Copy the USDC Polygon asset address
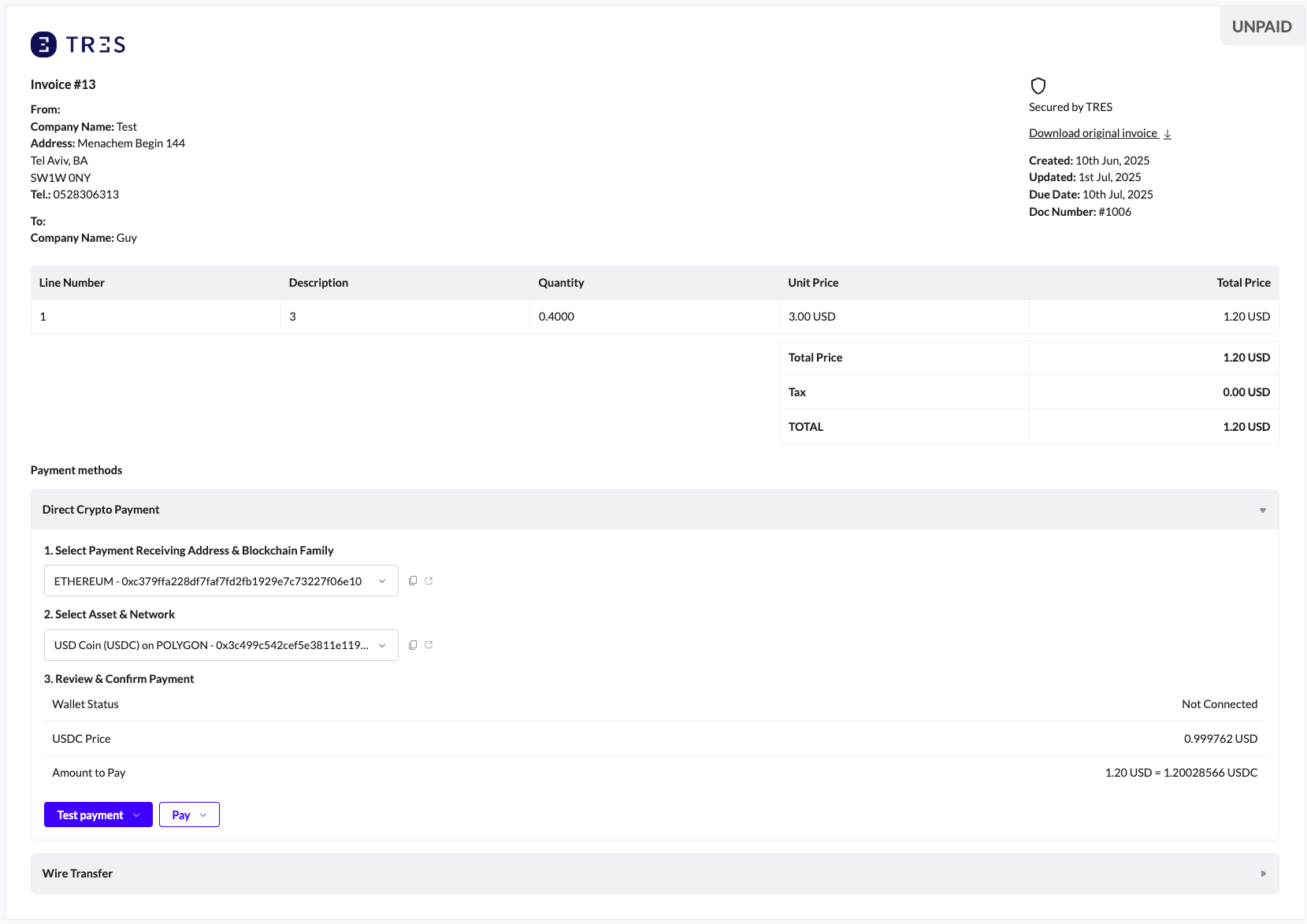Image resolution: width=1307 pixels, height=924 pixels. [413, 644]
